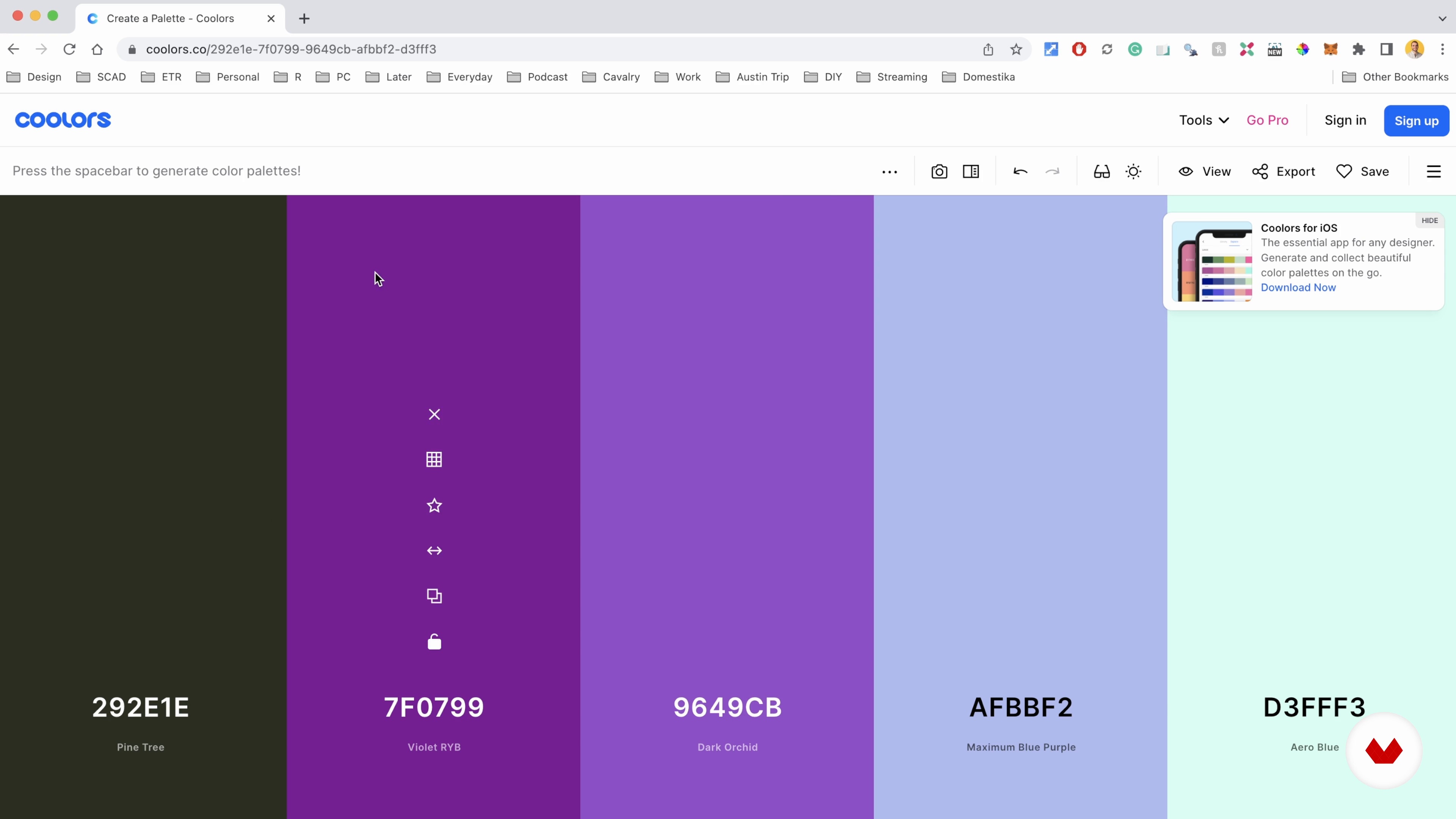Click the 292E1E hex code
This screenshot has width=1456, height=819.
point(141,707)
